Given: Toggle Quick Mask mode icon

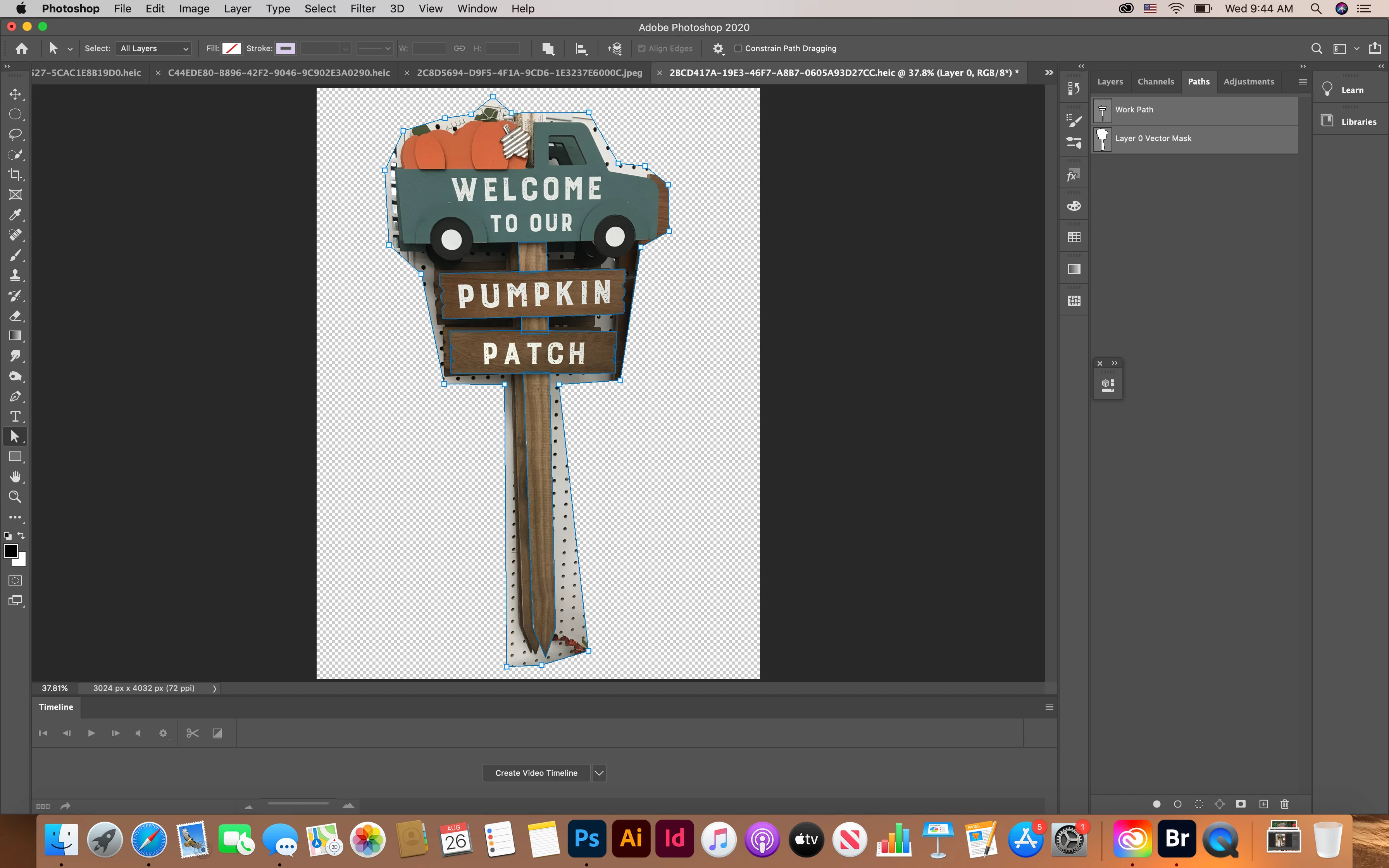Looking at the screenshot, I should click(x=16, y=580).
